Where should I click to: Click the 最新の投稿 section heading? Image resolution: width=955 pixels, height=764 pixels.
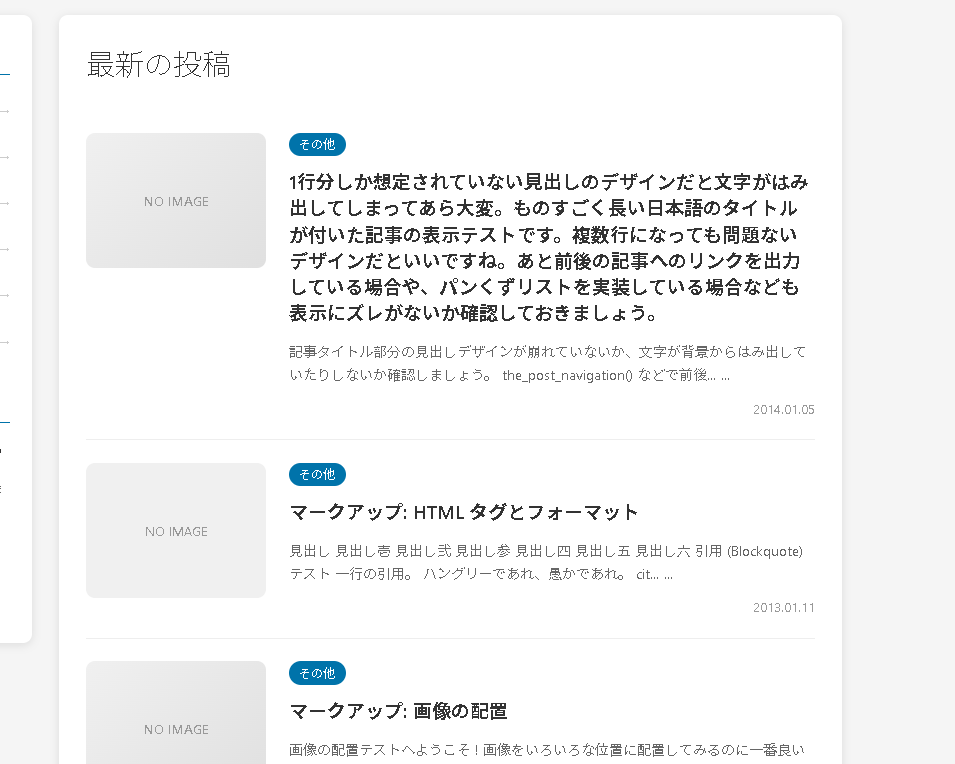click(x=159, y=64)
